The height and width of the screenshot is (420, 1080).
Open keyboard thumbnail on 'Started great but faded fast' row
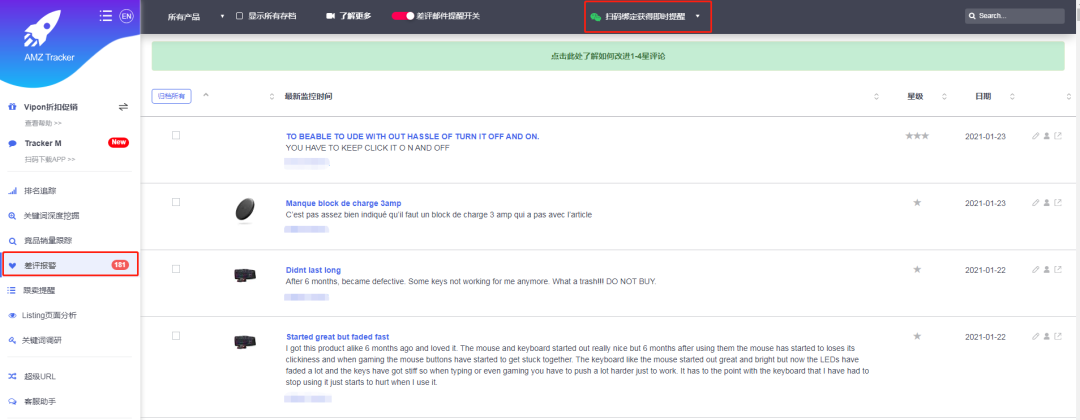246,342
